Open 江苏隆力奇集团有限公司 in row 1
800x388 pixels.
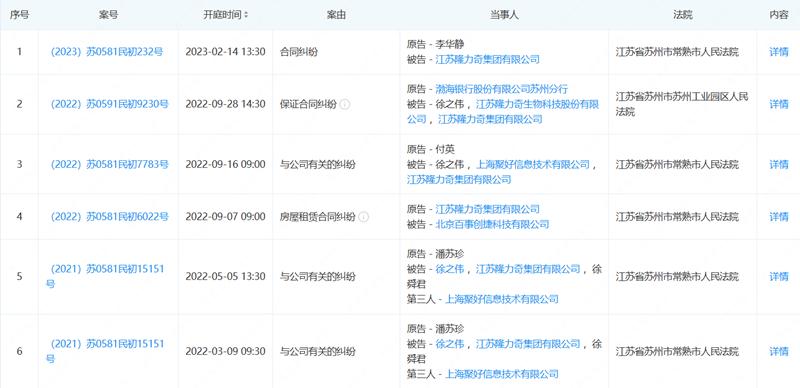487,60
